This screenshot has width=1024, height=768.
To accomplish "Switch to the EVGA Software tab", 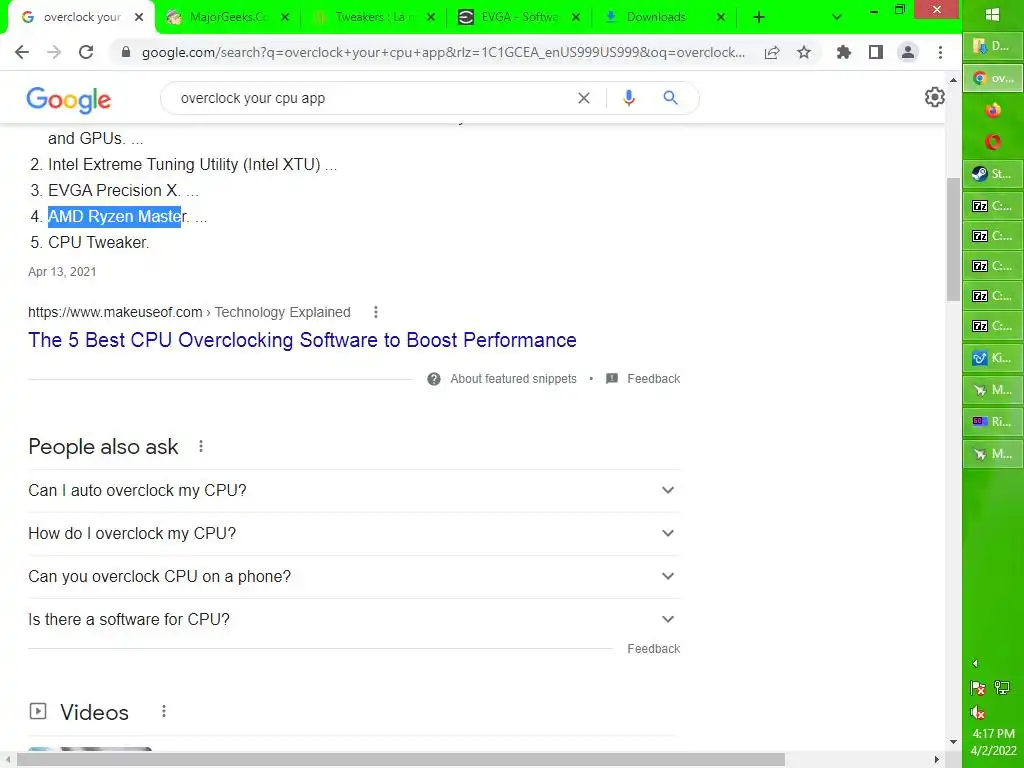I will [520, 17].
